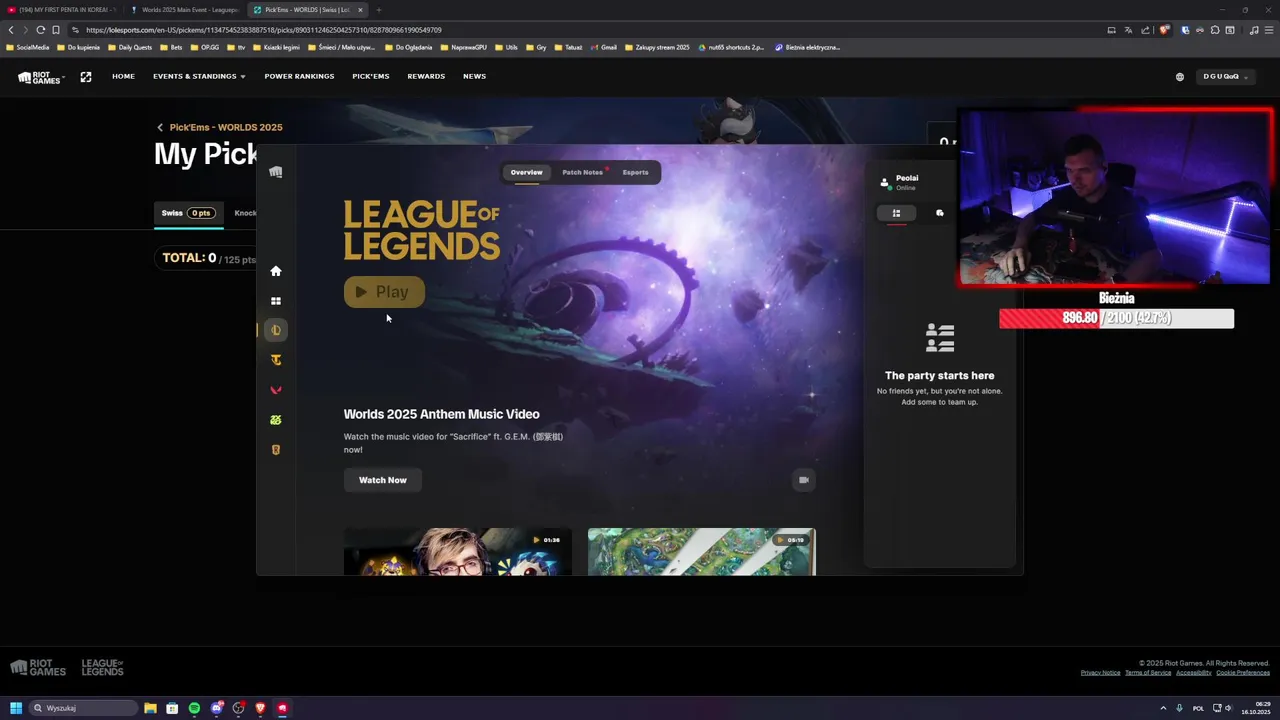Viewport: 1280px width, 720px height.
Task: Switch to the Patch Notes tab
Action: click(582, 172)
